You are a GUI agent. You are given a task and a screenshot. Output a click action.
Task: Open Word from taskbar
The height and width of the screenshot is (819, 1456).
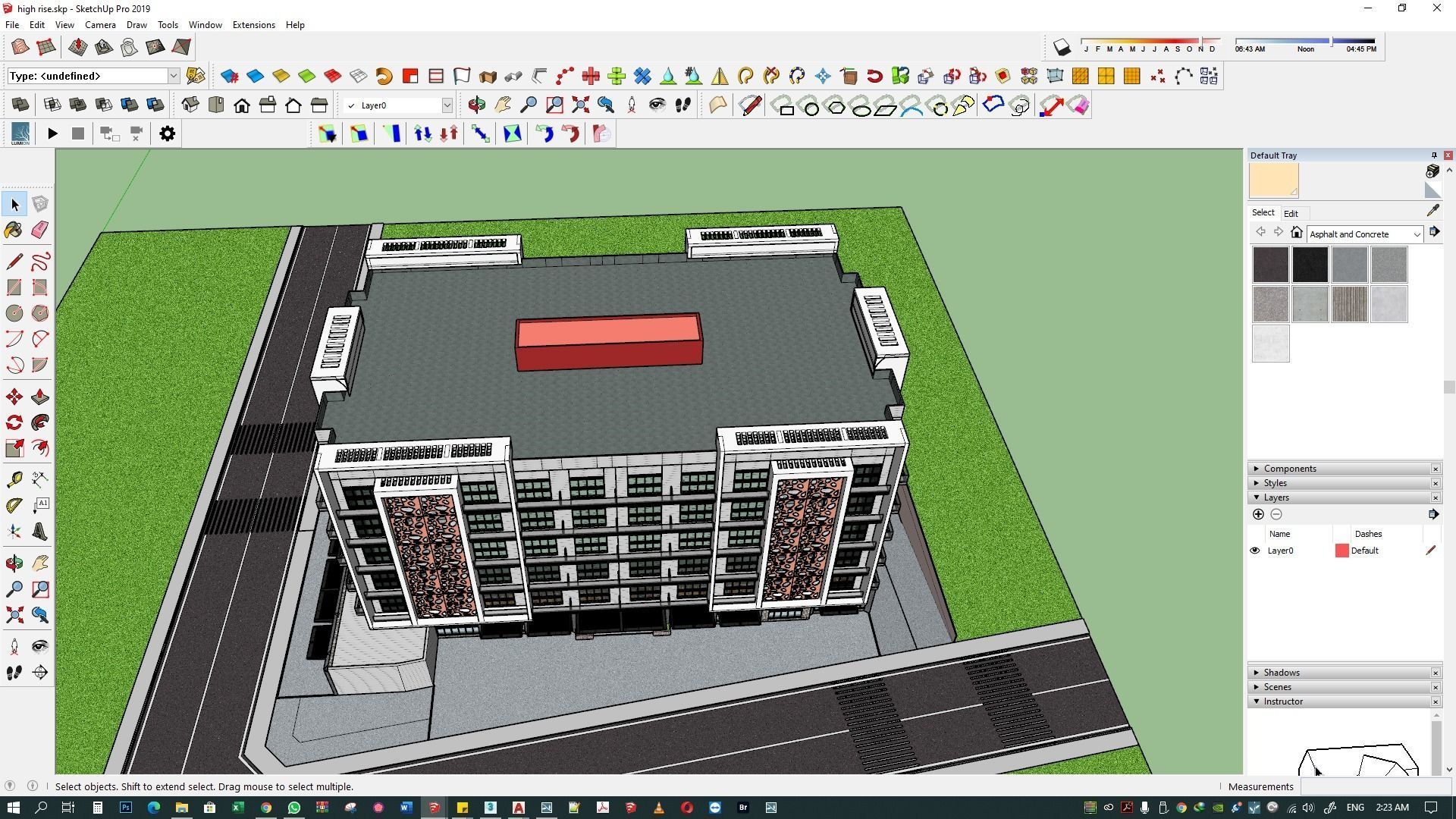coord(406,808)
